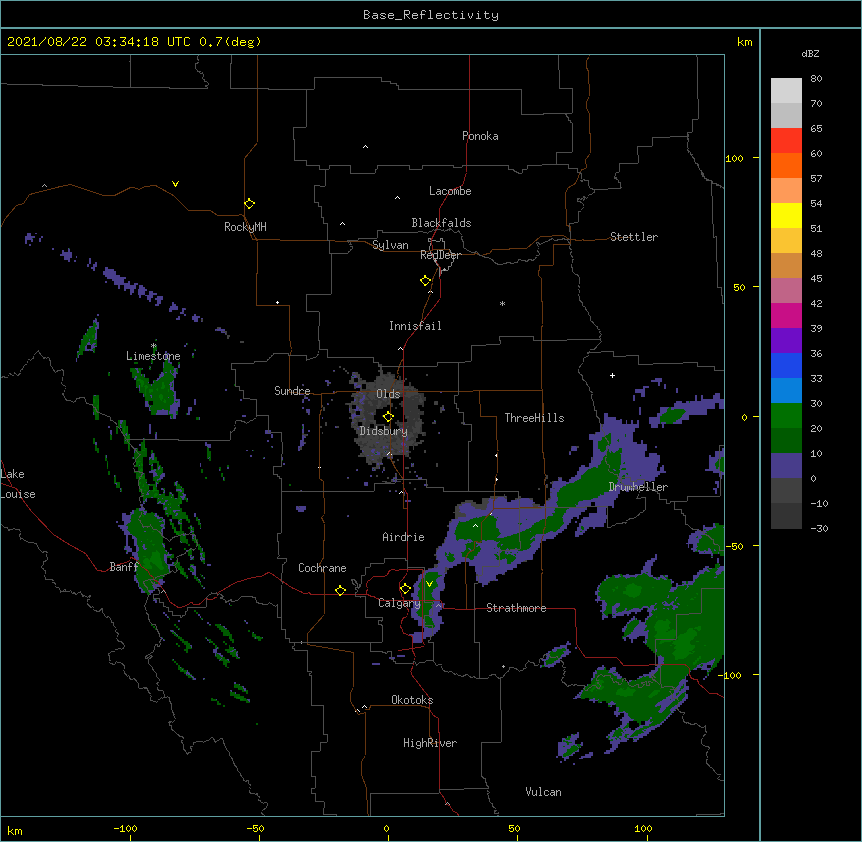The width and height of the screenshot is (862, 842).
Task: Click the -100 tick on the bottom axis
Action: coord(125,828)
